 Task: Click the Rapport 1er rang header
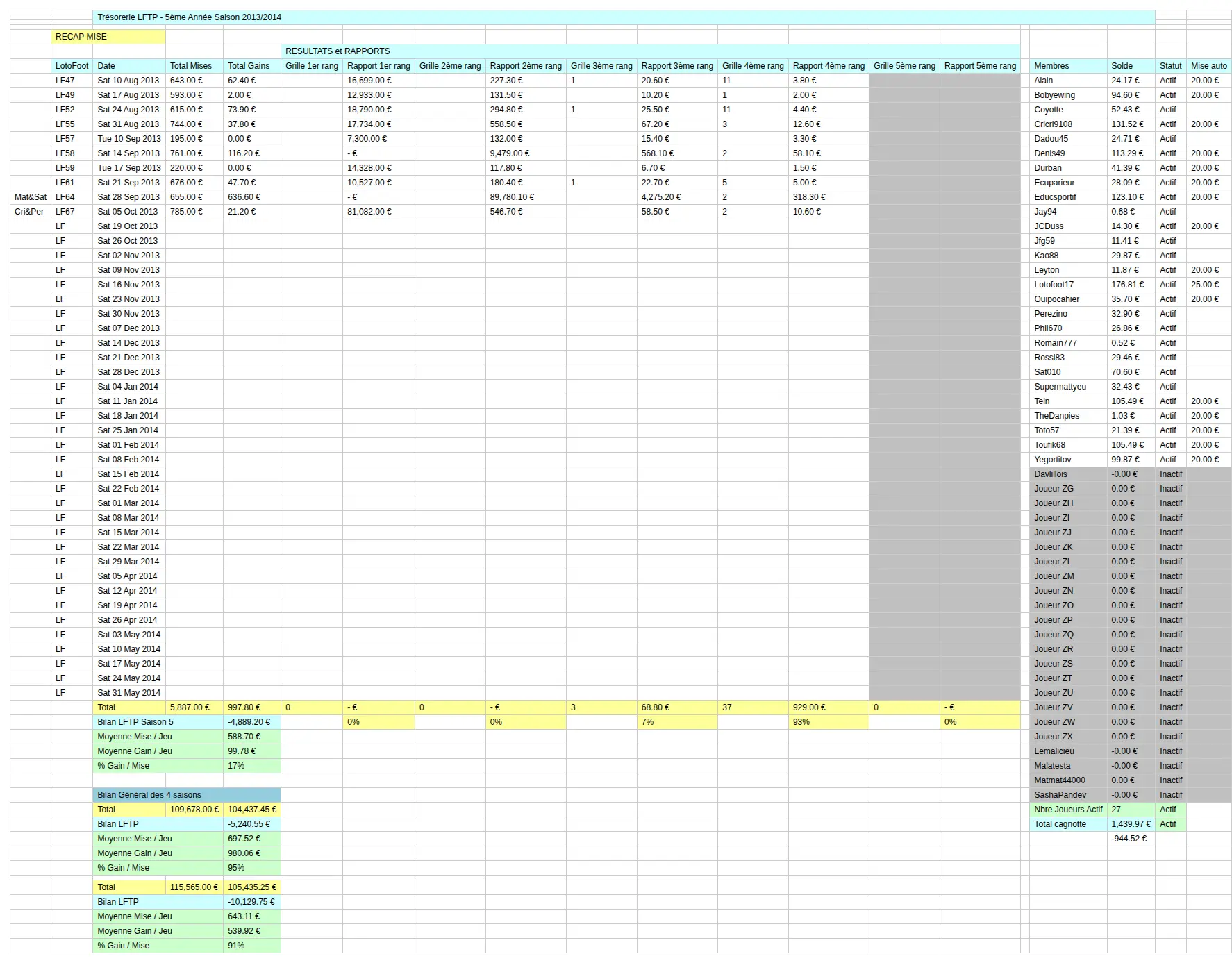pos(379,66)
